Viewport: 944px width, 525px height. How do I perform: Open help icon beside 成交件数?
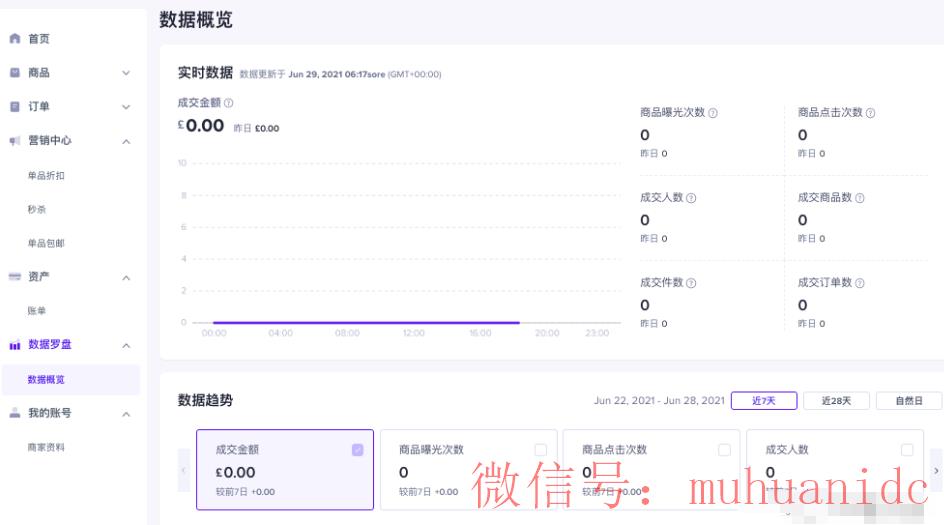(x=691, y=283)
